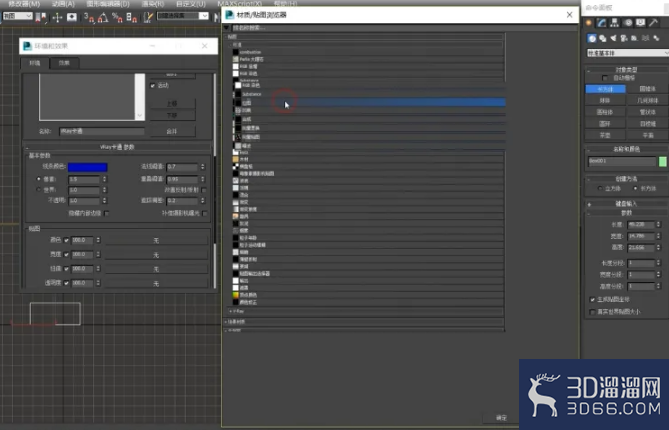Click the 顶点颜色 map icon
The image size is (669, 430).
236,295
